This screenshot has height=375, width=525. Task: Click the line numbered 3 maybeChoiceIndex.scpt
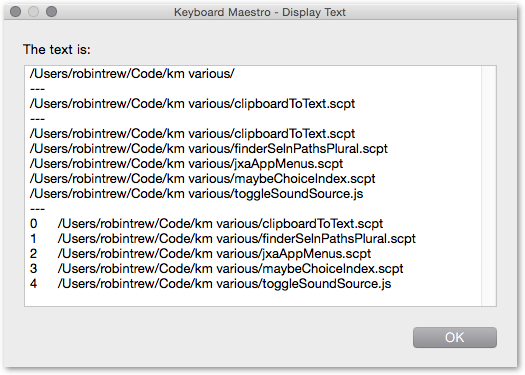[x=216, y=269]
